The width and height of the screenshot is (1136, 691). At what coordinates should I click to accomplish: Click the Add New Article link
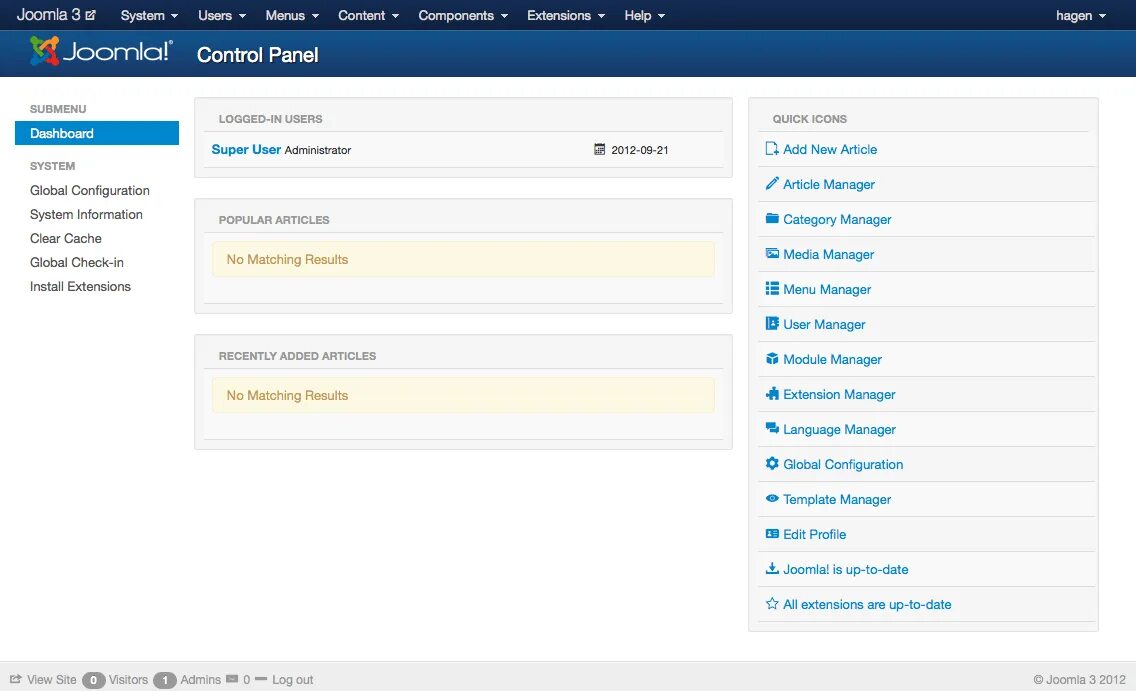tap(830, 149)
